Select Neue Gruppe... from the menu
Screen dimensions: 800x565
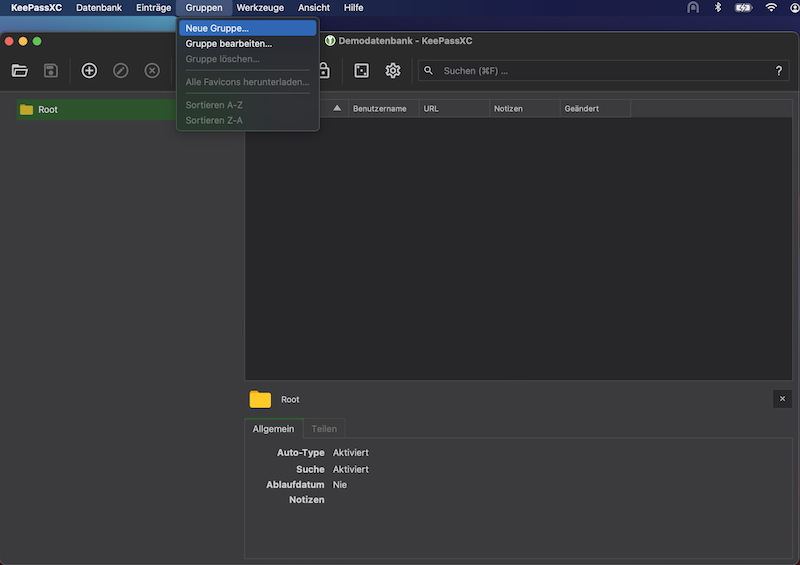[217, 28]
